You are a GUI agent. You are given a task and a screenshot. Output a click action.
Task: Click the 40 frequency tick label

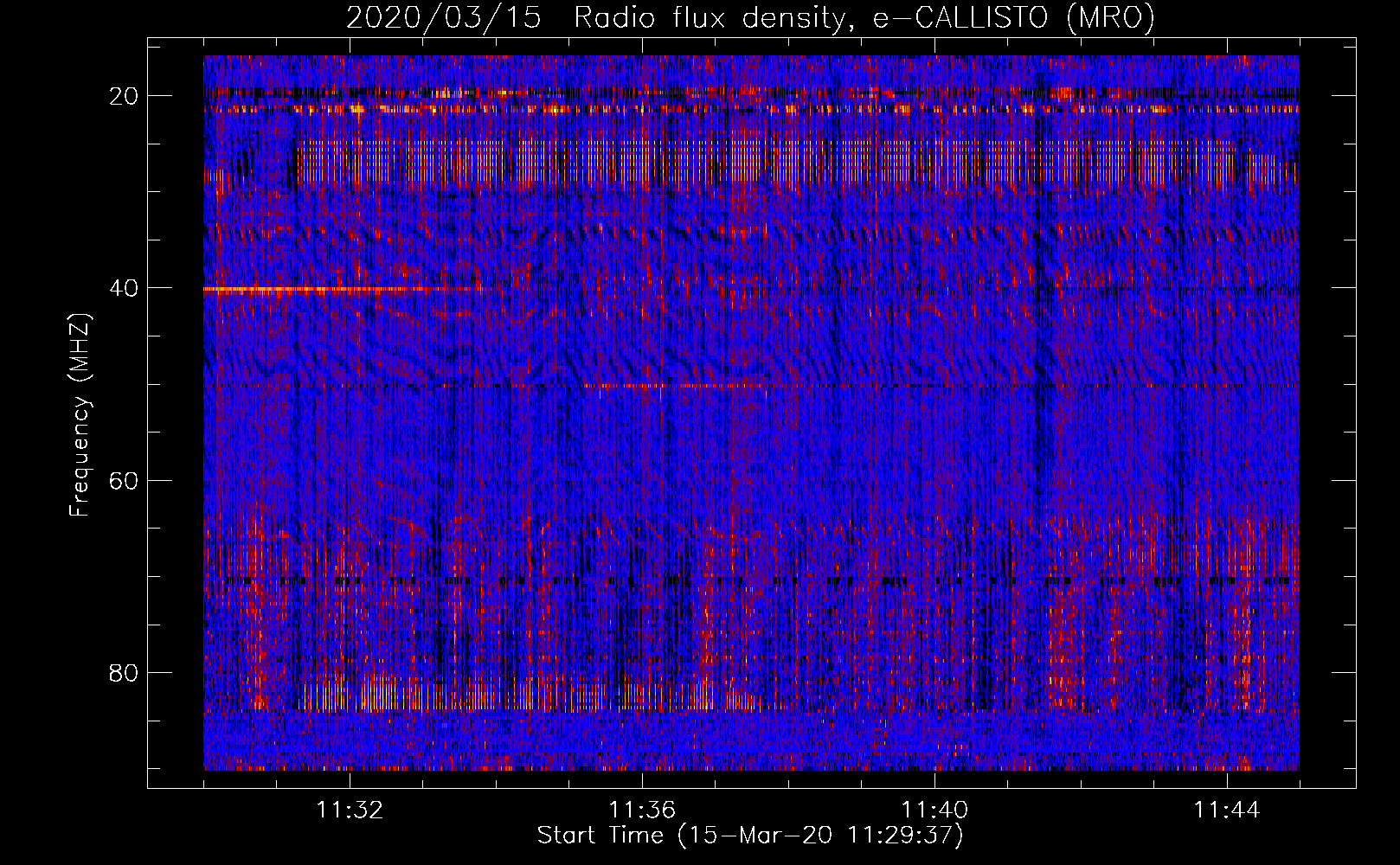tap(125, 288)
